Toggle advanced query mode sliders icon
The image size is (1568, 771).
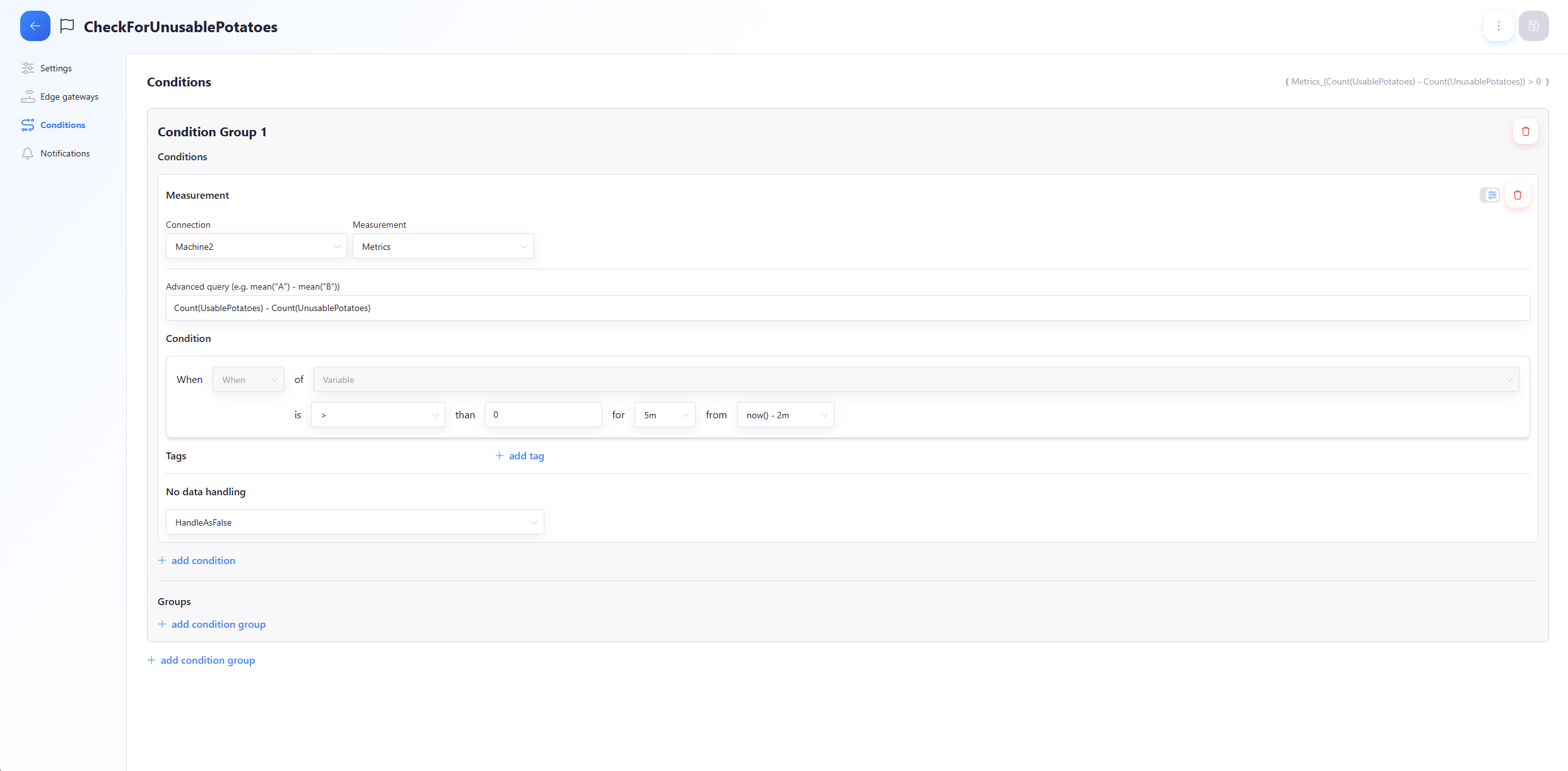[x=1490, y=195]
